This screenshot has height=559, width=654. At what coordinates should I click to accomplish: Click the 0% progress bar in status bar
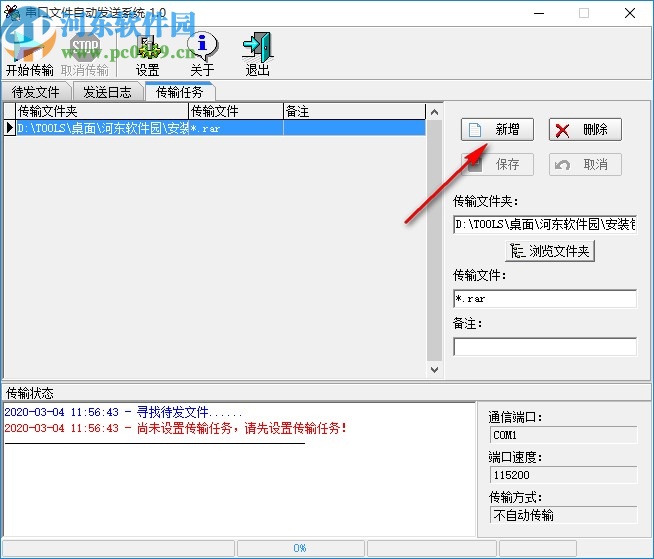tap(300, 548)
